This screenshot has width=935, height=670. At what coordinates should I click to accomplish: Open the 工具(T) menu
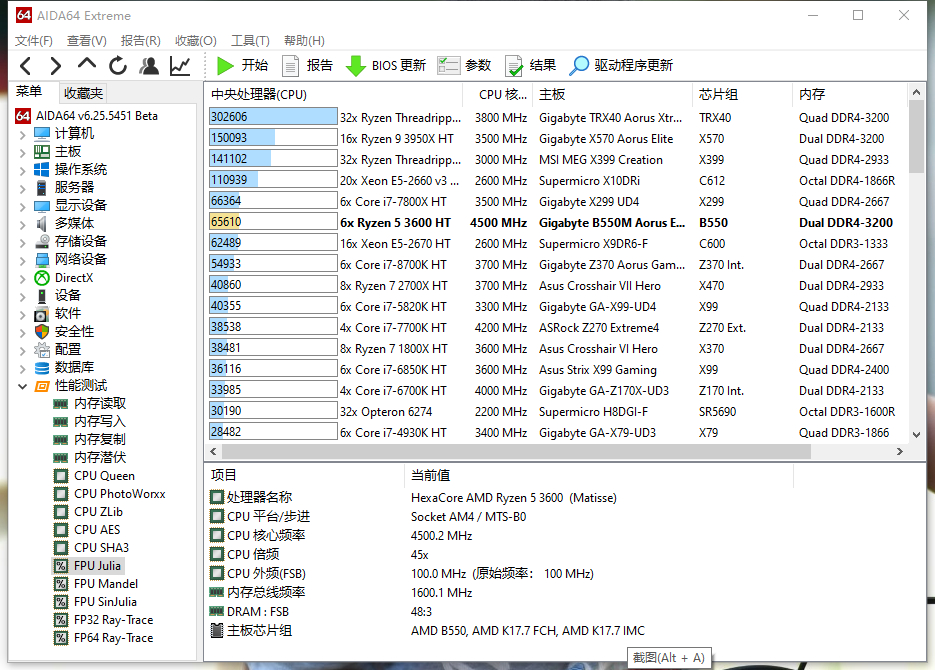click(250, 41)
